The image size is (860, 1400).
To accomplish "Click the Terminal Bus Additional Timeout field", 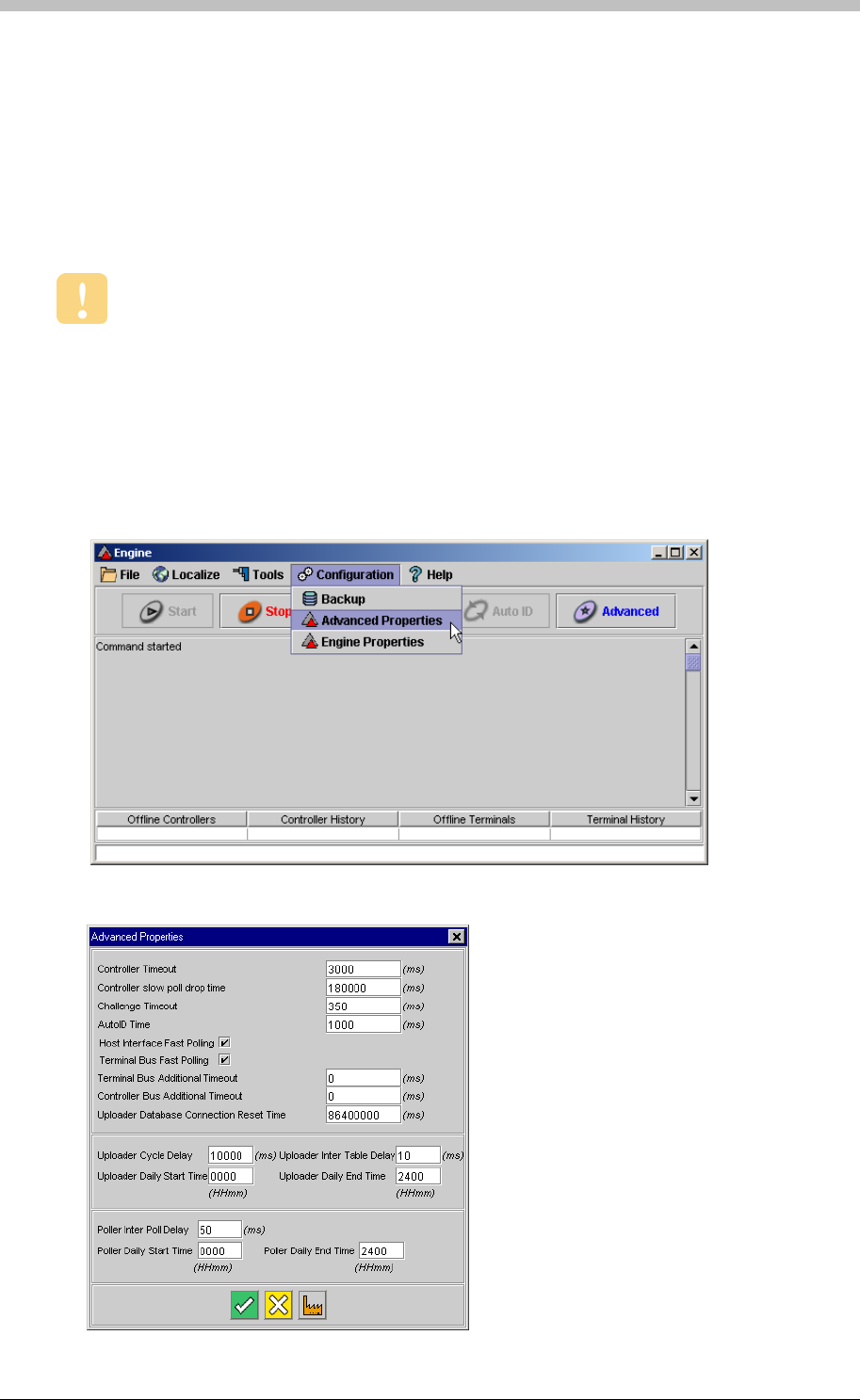I will coord(364,1078).
